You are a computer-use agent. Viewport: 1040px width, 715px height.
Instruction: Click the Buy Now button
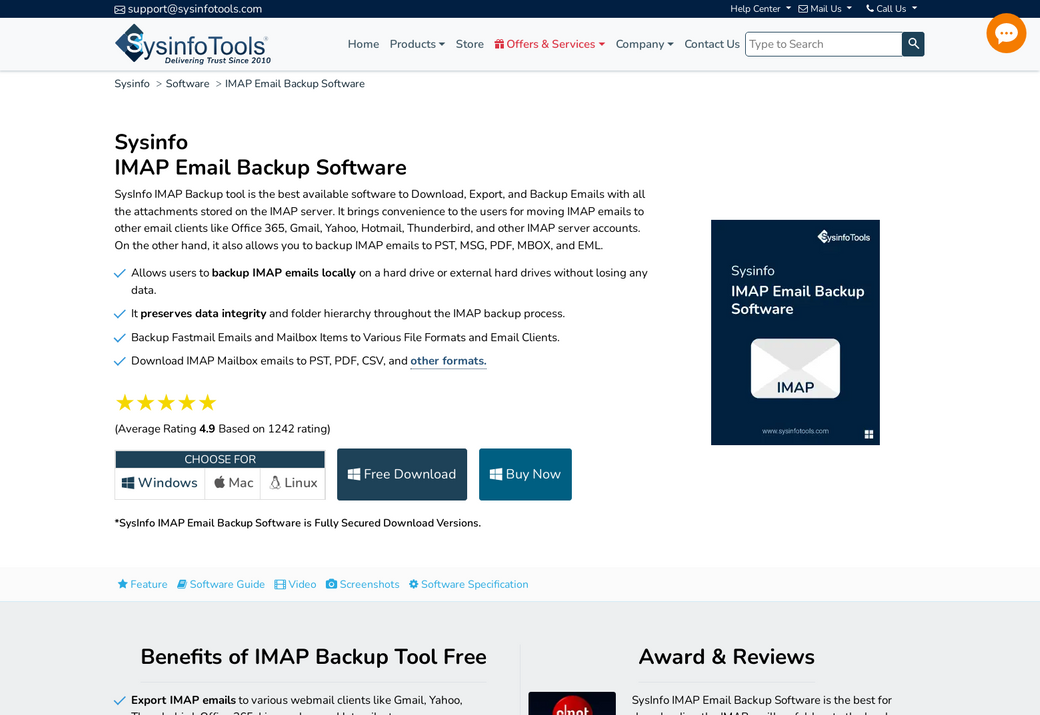525,474
